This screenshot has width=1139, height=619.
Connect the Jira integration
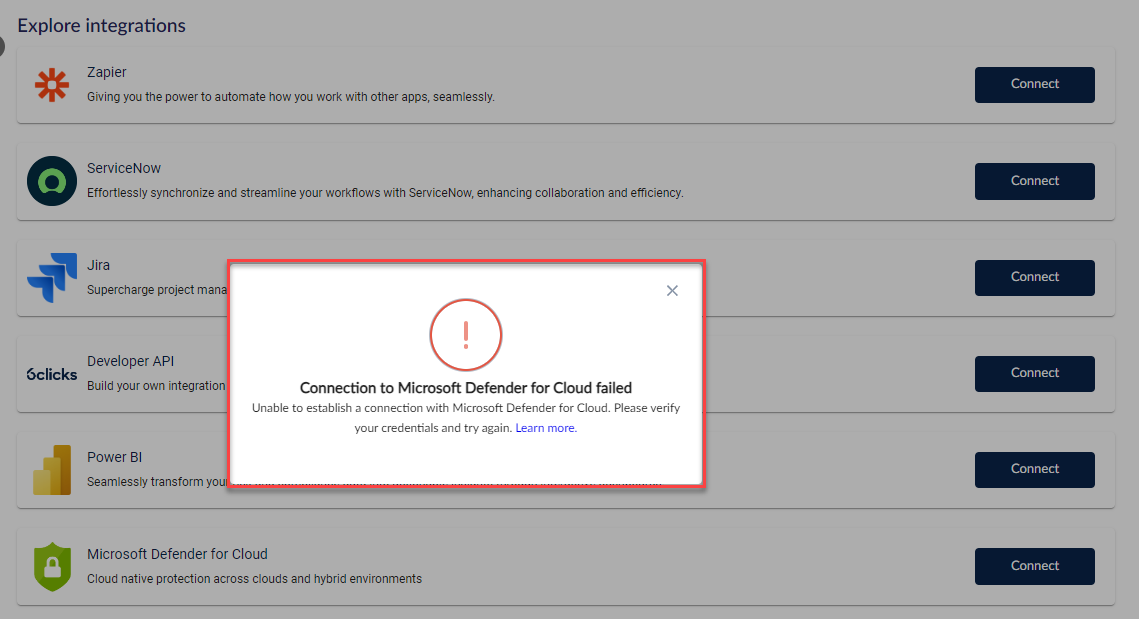pos(1034,278)
